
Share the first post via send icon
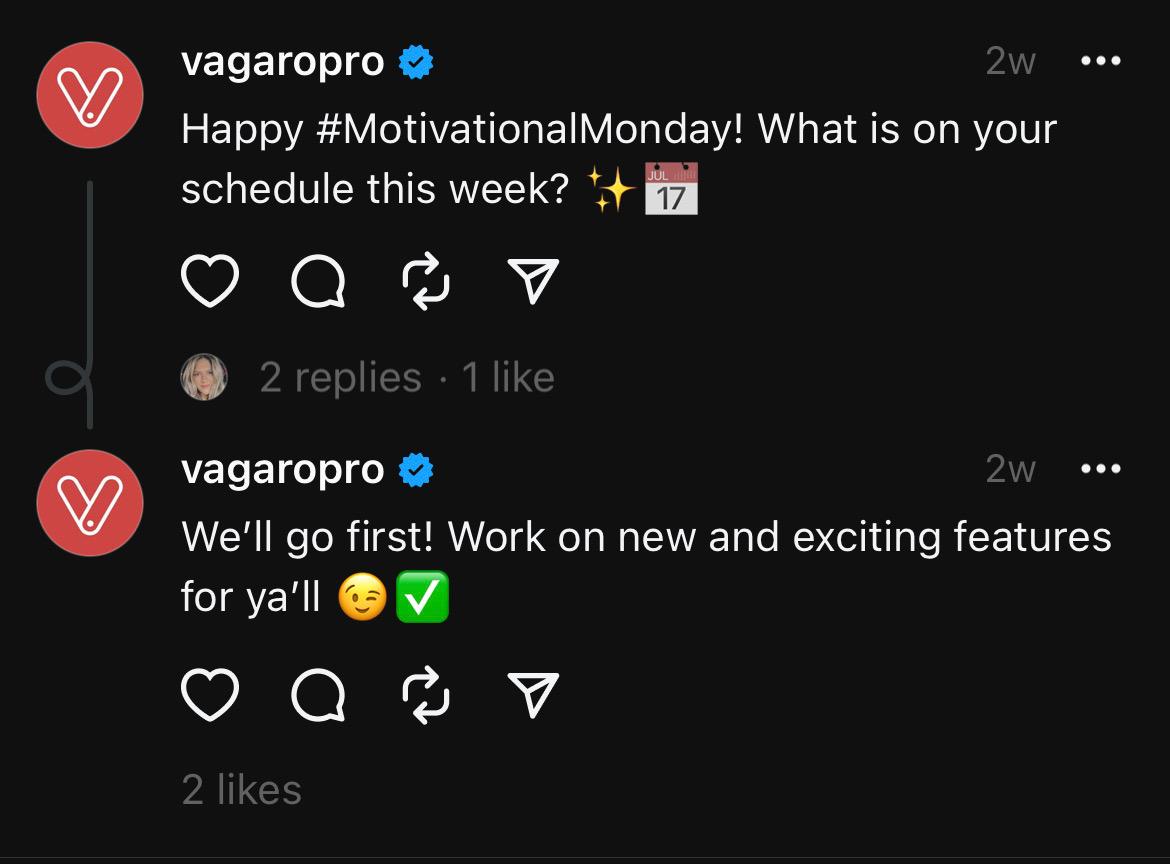click(x=533, y=282)
